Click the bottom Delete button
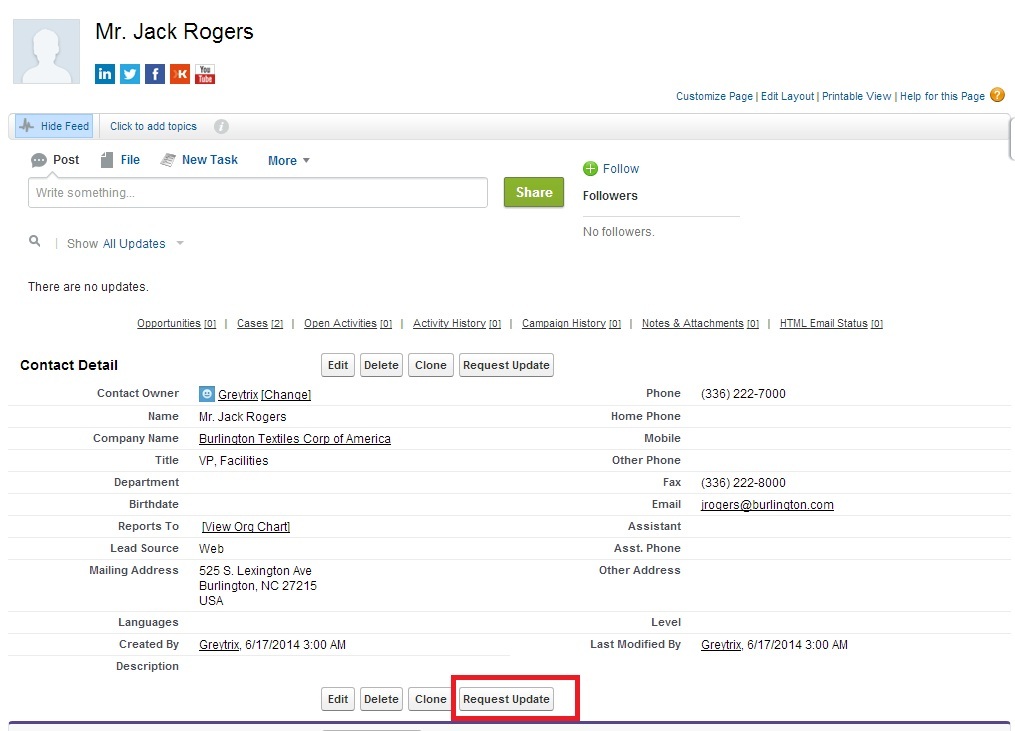The width and height of the screenshot is (1015, 731). (381, 699)
